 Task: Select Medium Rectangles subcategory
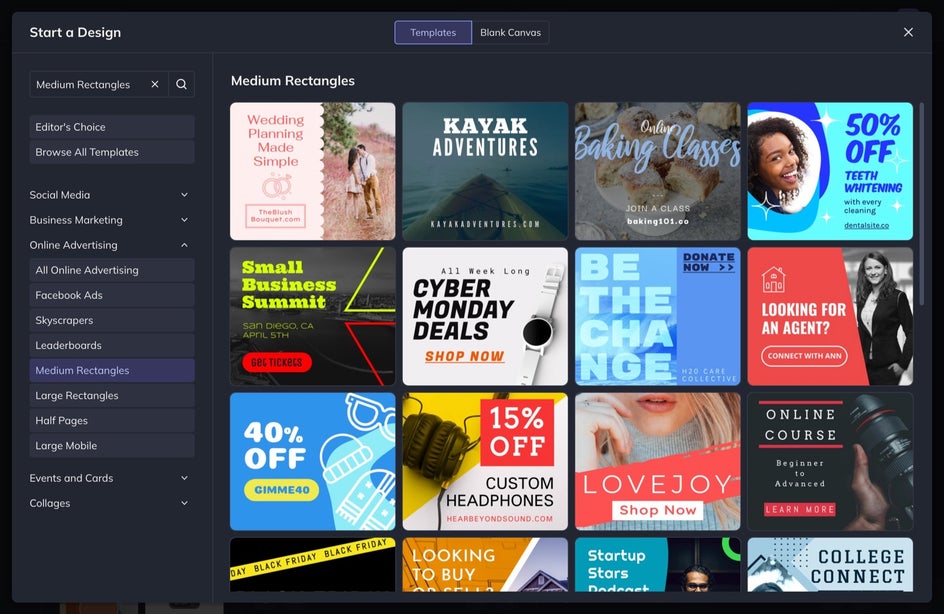point(112,371)
